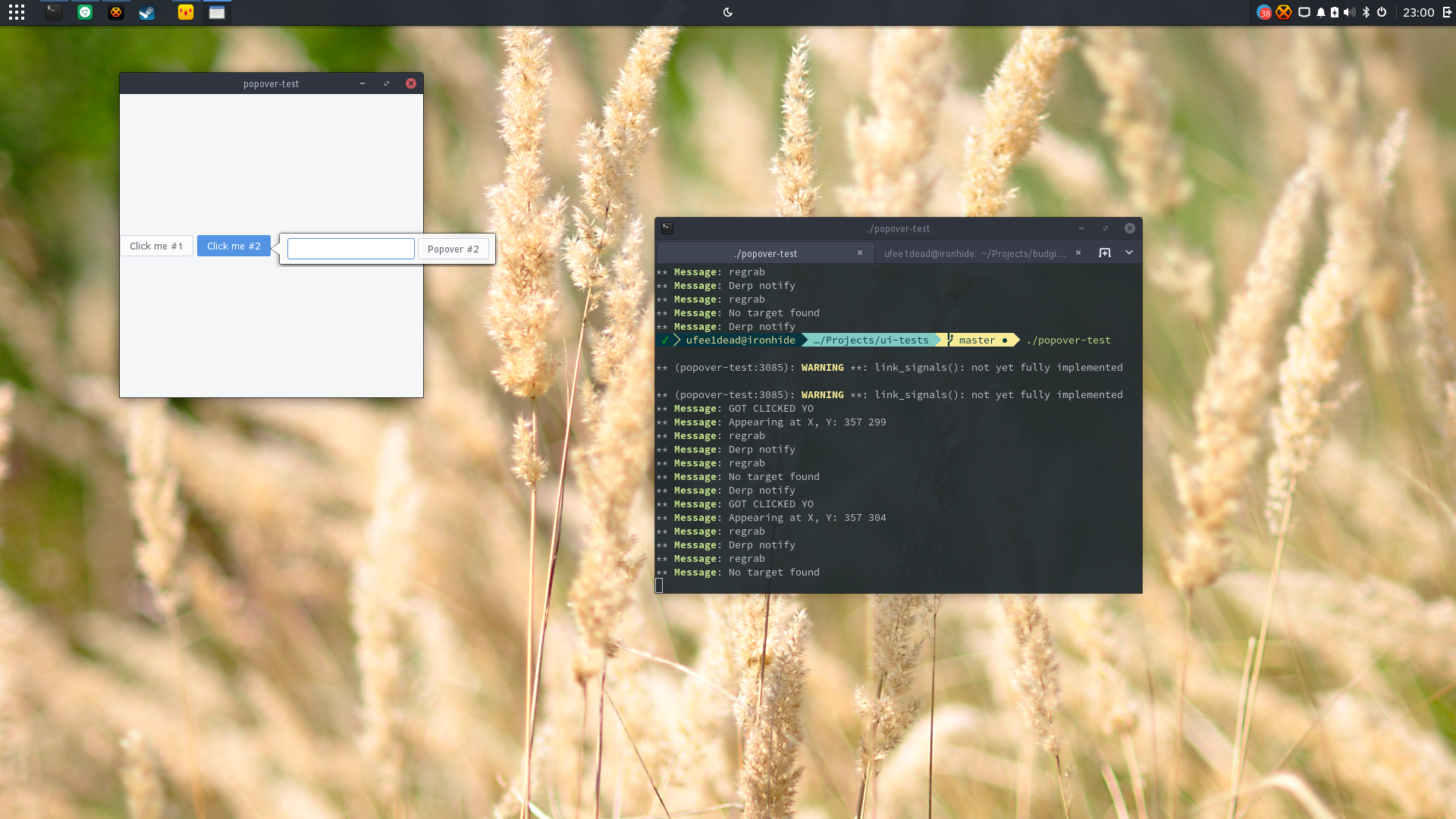Show notifications bell indicator
Viewport: 1456px width, 819px height.
(x=1321, y=12)
